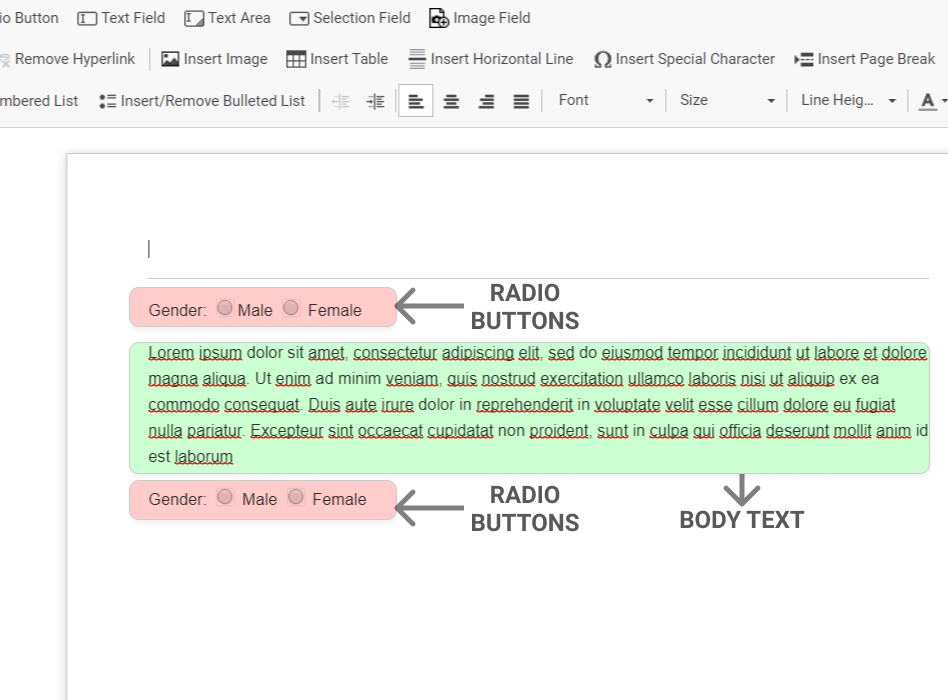Open the Size dropdown

coord(726,100)
